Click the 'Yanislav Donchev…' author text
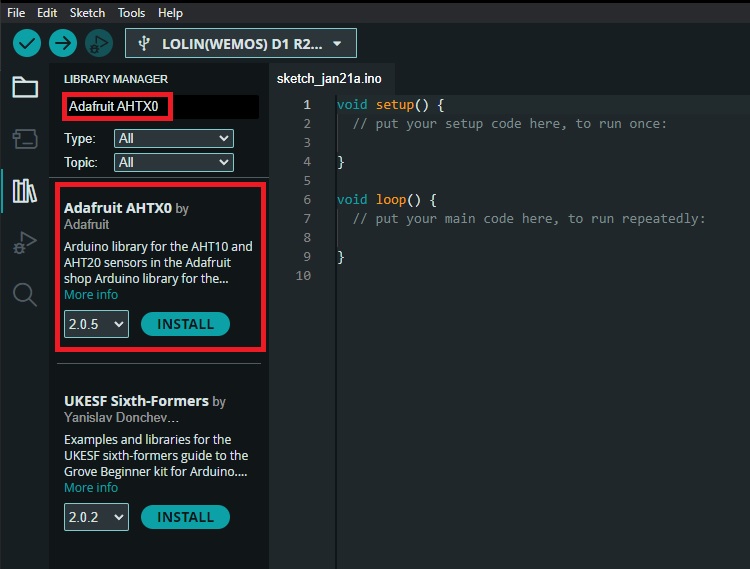Screen dimensions: 750x569 [121, 417]
